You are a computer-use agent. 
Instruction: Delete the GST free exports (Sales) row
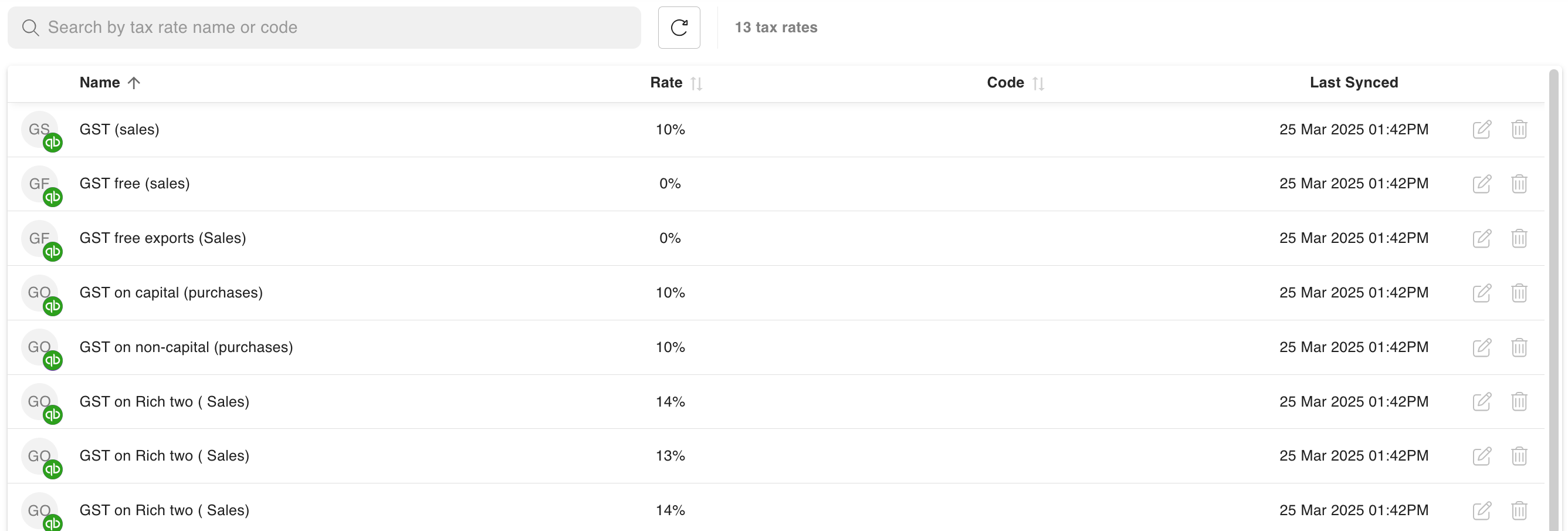1519,238
